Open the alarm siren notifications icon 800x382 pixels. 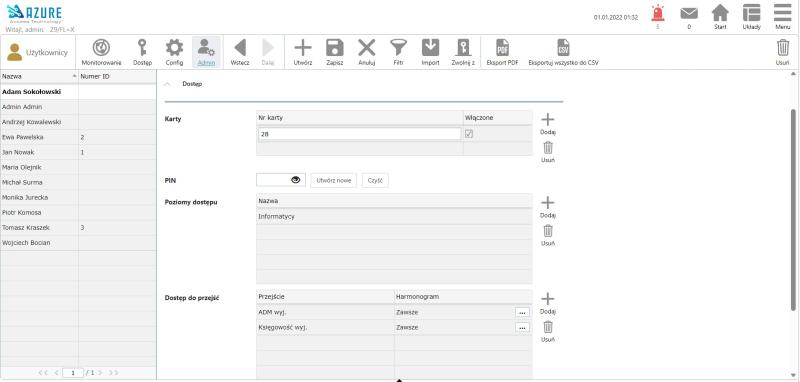pos(658,13)
